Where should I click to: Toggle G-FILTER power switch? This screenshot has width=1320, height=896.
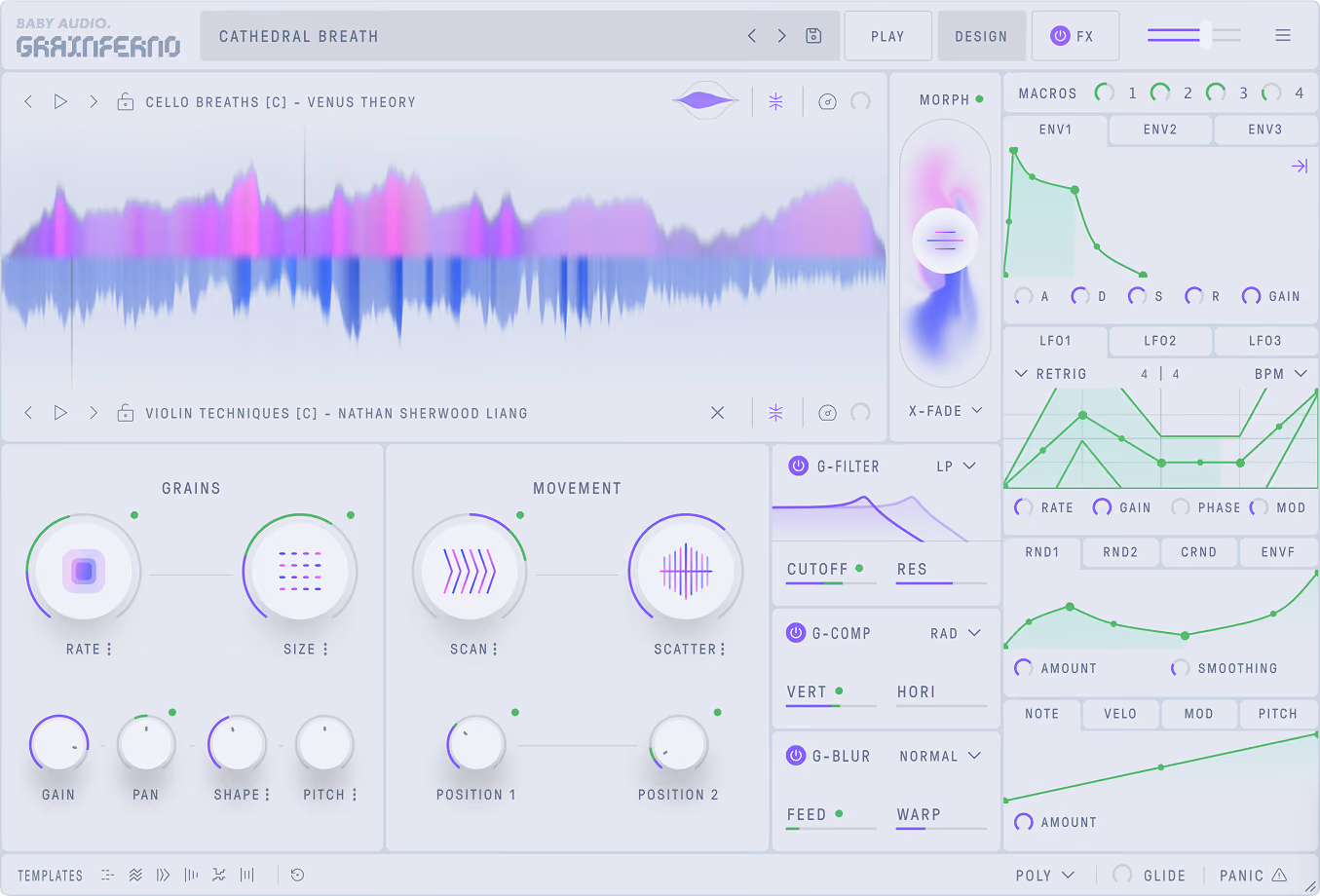coord(798,466)
